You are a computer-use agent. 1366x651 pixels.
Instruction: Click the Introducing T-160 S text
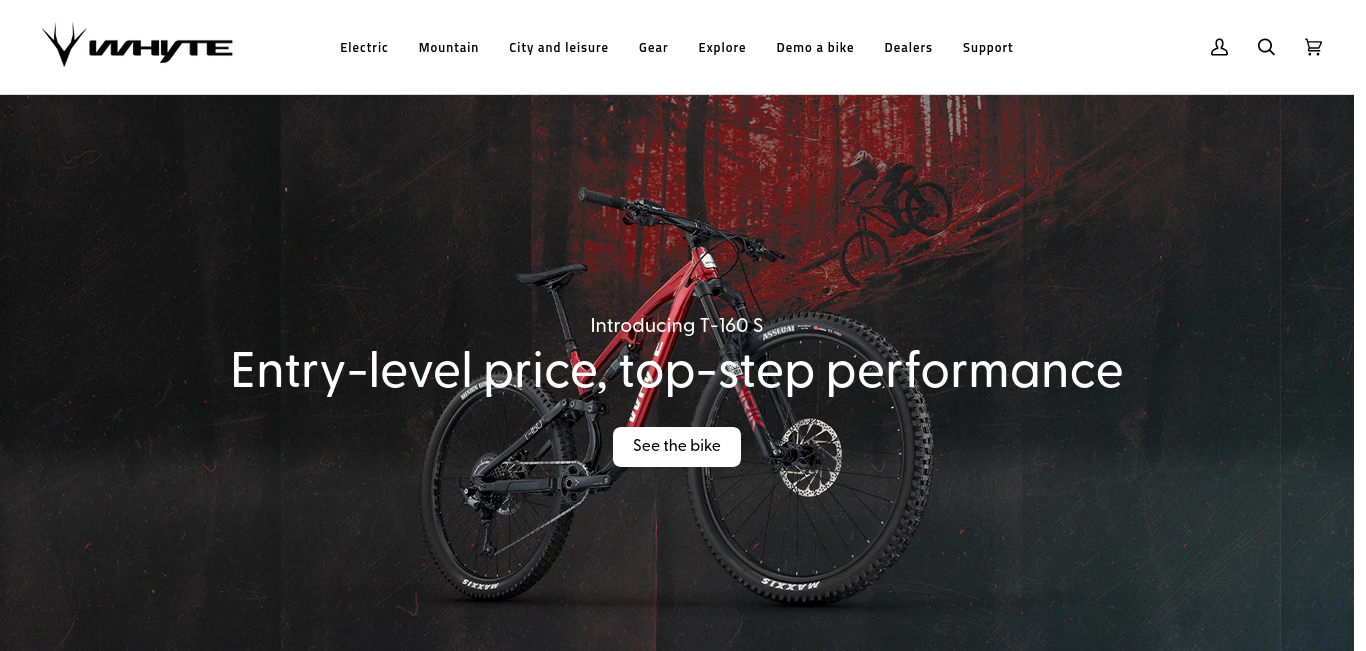click(677, 326)
